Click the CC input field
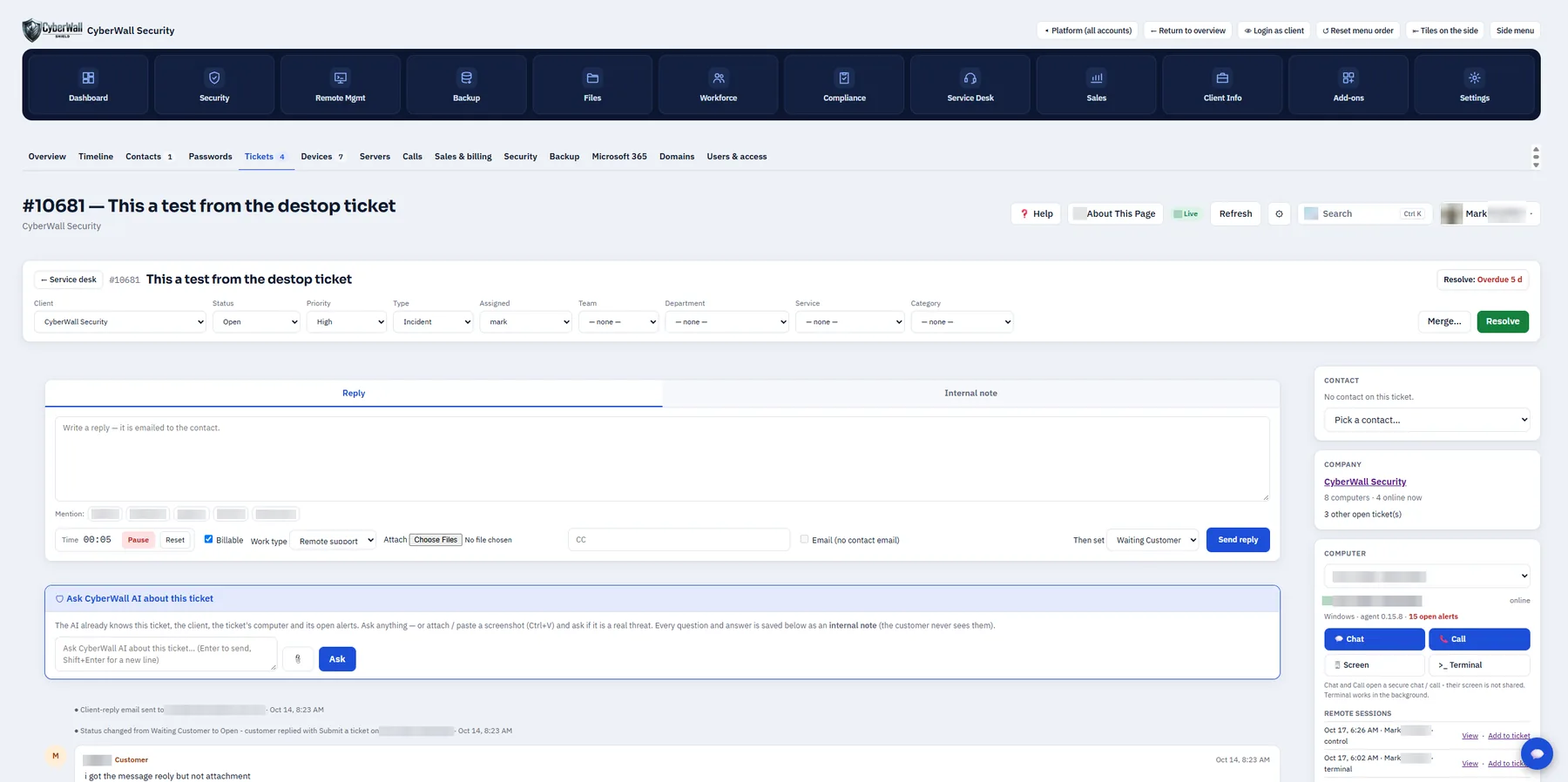1568x782 pixels. pyautogui.click(x=679, y=540)
